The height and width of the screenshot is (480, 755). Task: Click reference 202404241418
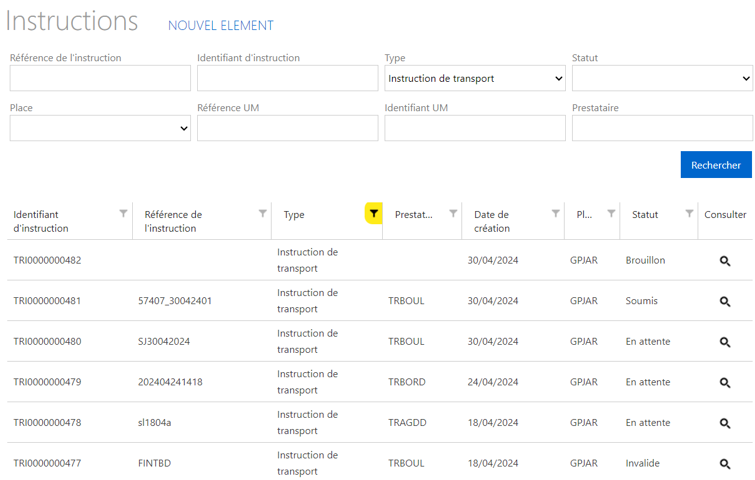(x=170, y=382)
